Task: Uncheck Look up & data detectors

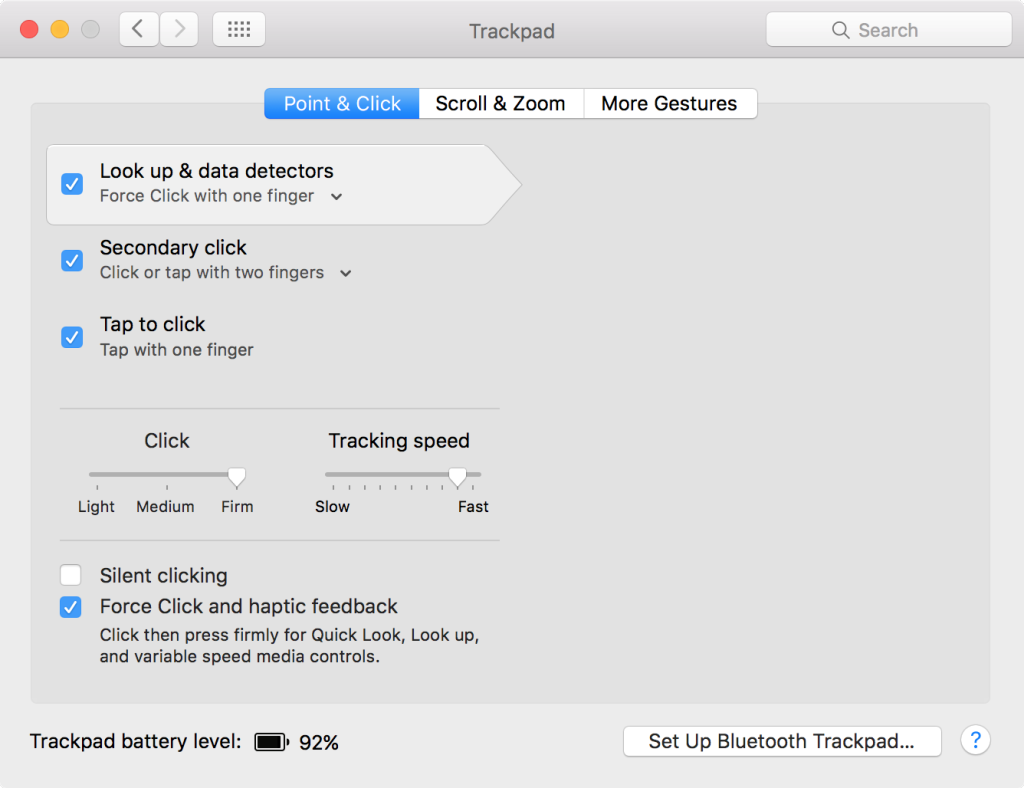Action: click(x=72, y=184)
